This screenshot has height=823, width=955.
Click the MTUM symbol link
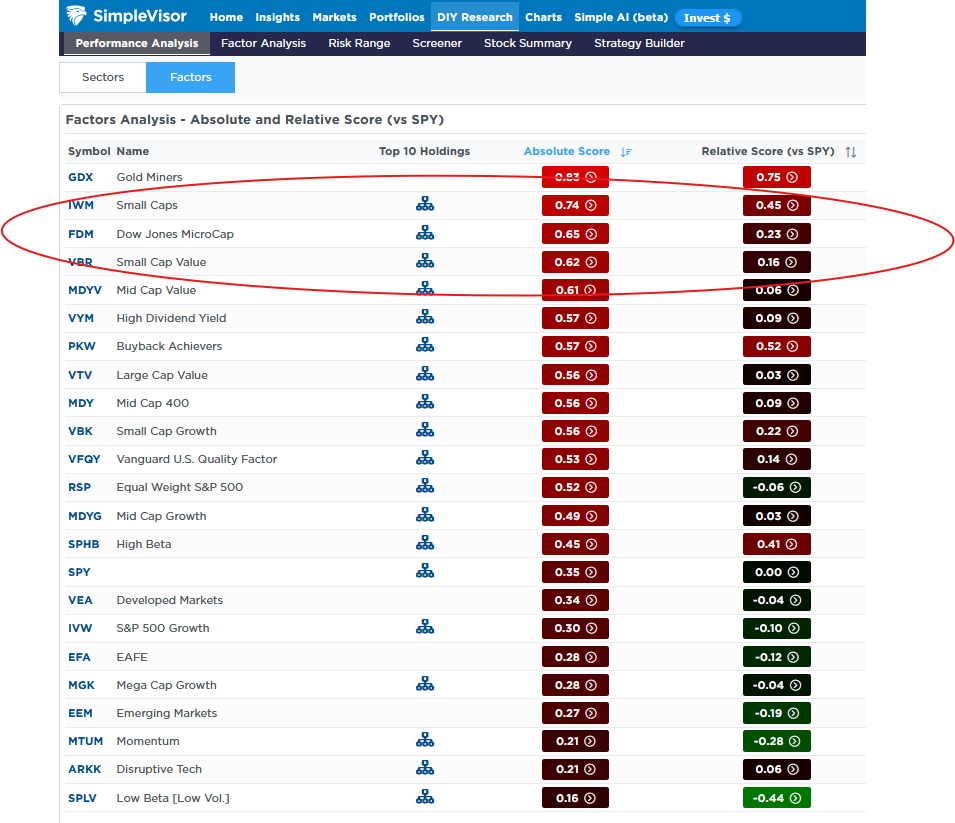[84, 741]
